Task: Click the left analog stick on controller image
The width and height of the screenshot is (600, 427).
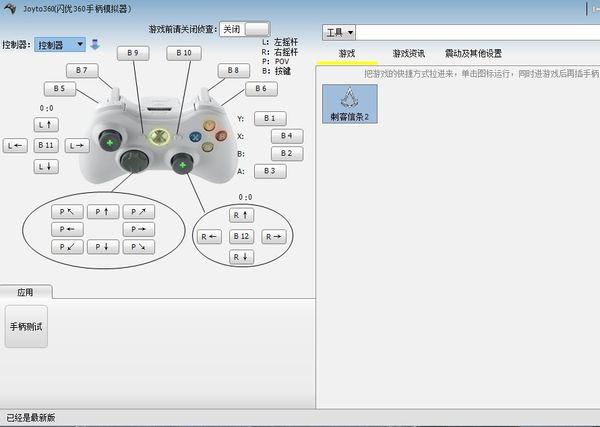Action: coord(110,141)
